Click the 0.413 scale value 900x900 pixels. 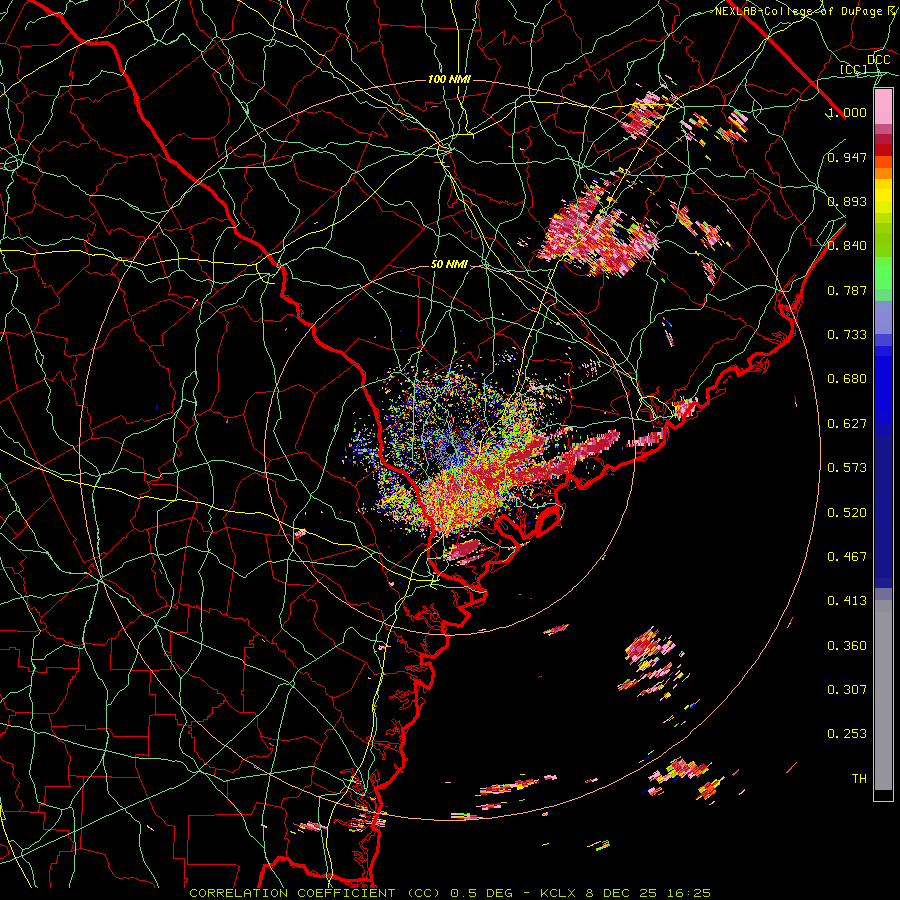click(847, 601)
